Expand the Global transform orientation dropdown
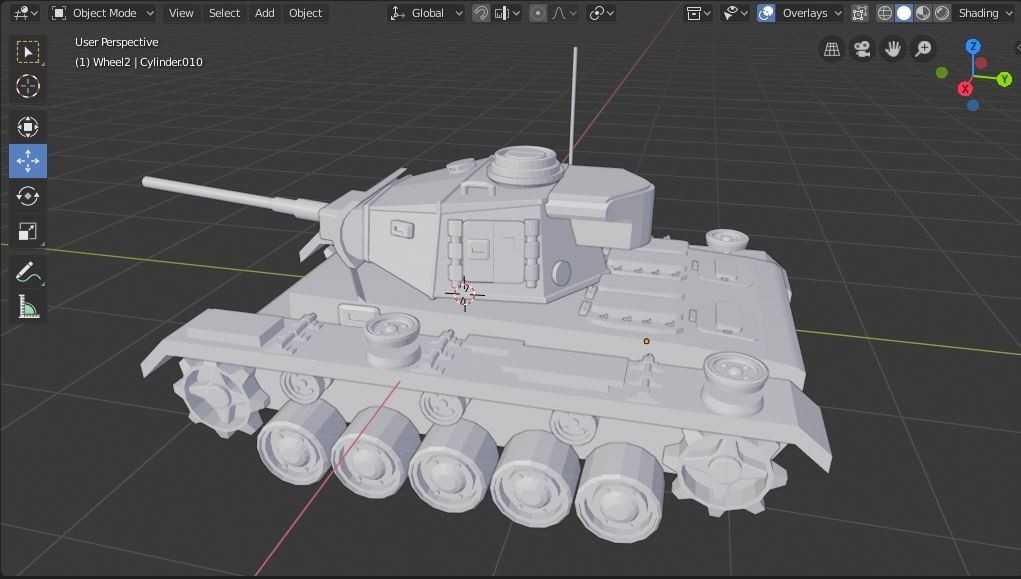This screenshot has width=1021, height=579. (427, 13)
